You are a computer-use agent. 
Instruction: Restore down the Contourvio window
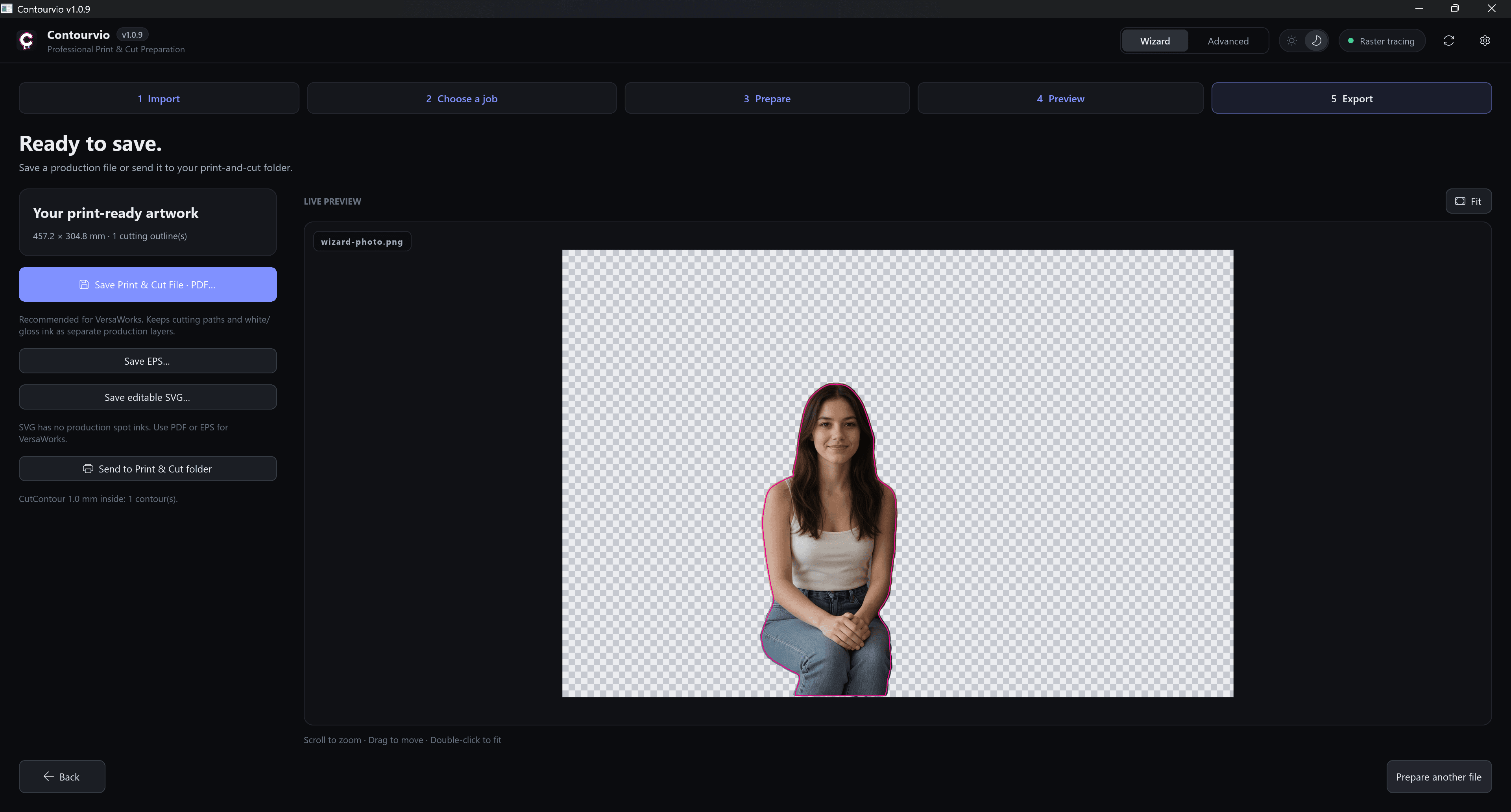pos(1455,9)
